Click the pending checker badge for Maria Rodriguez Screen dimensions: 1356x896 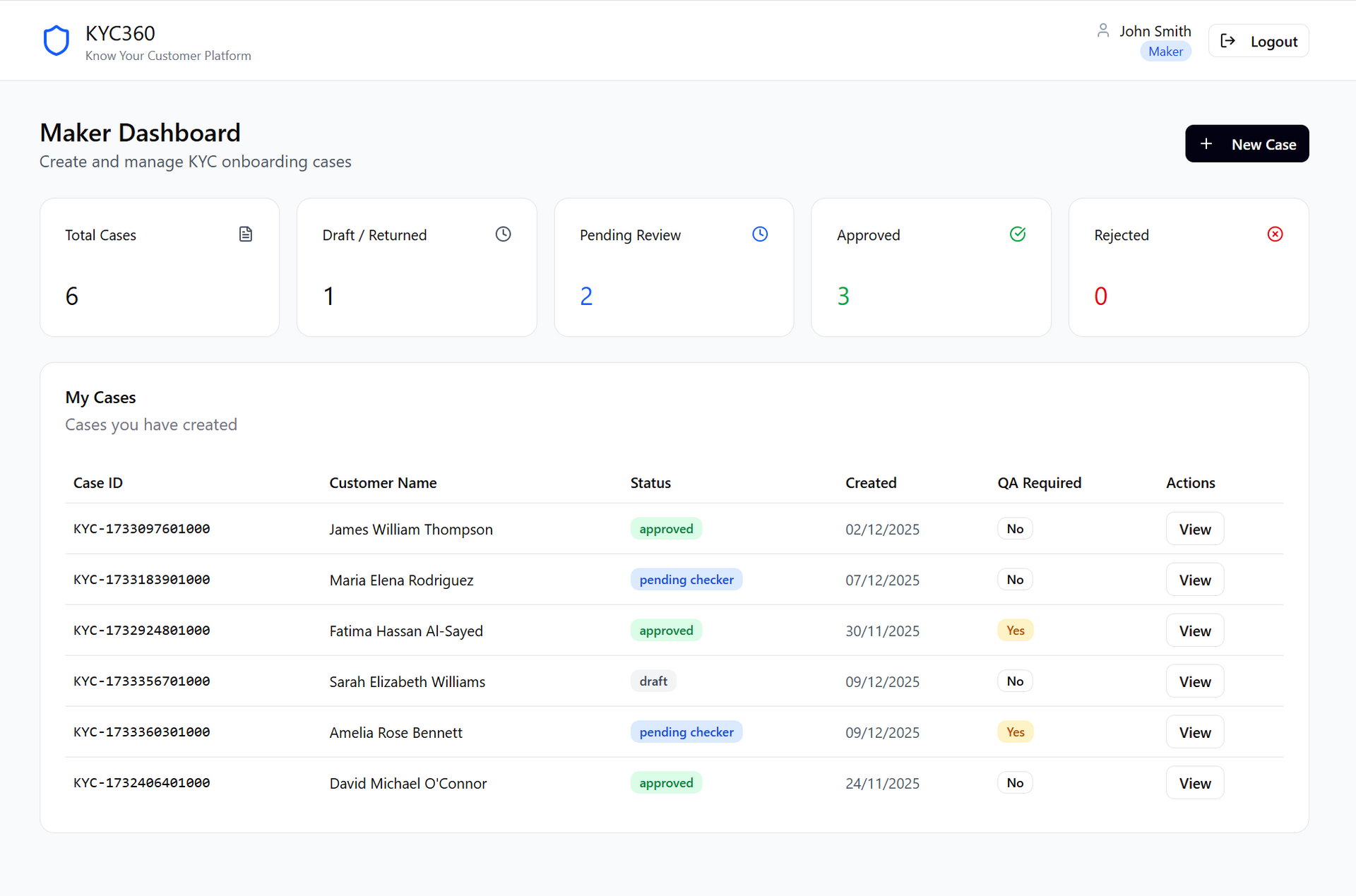point(686,580)
